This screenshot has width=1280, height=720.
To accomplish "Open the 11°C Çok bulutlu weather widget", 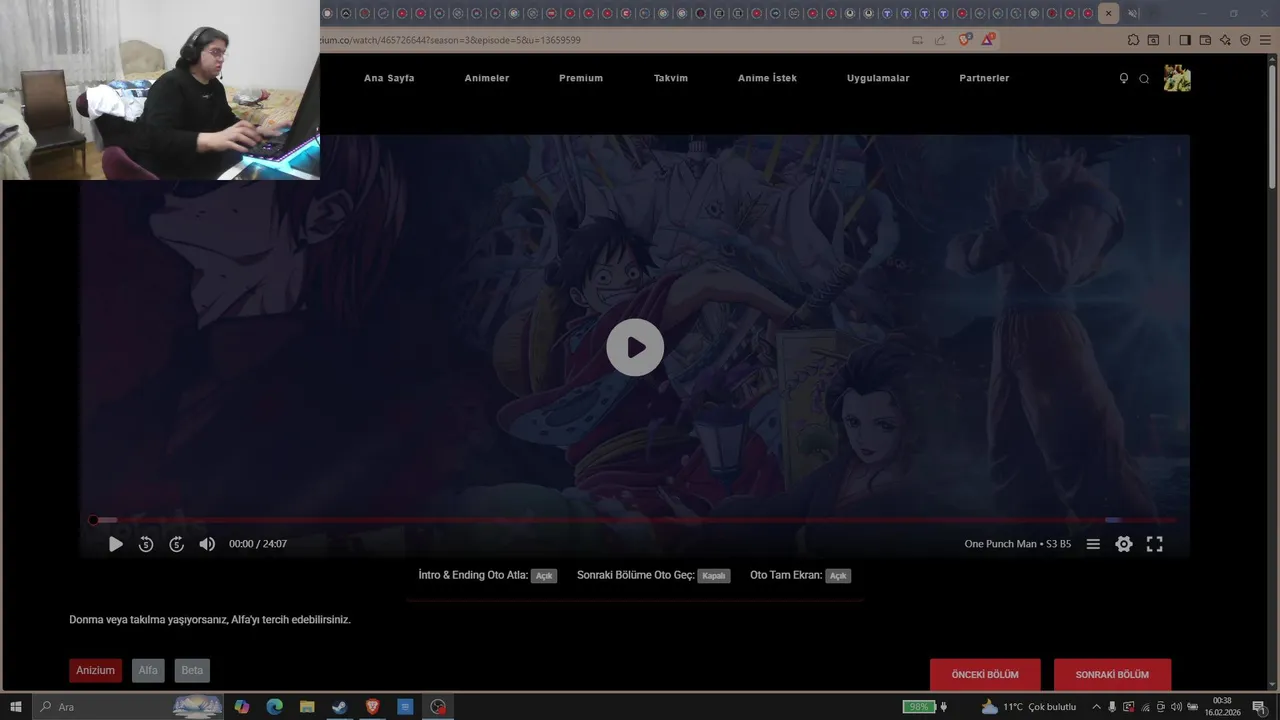I will pyautogui.click(x=1029, y=707).
